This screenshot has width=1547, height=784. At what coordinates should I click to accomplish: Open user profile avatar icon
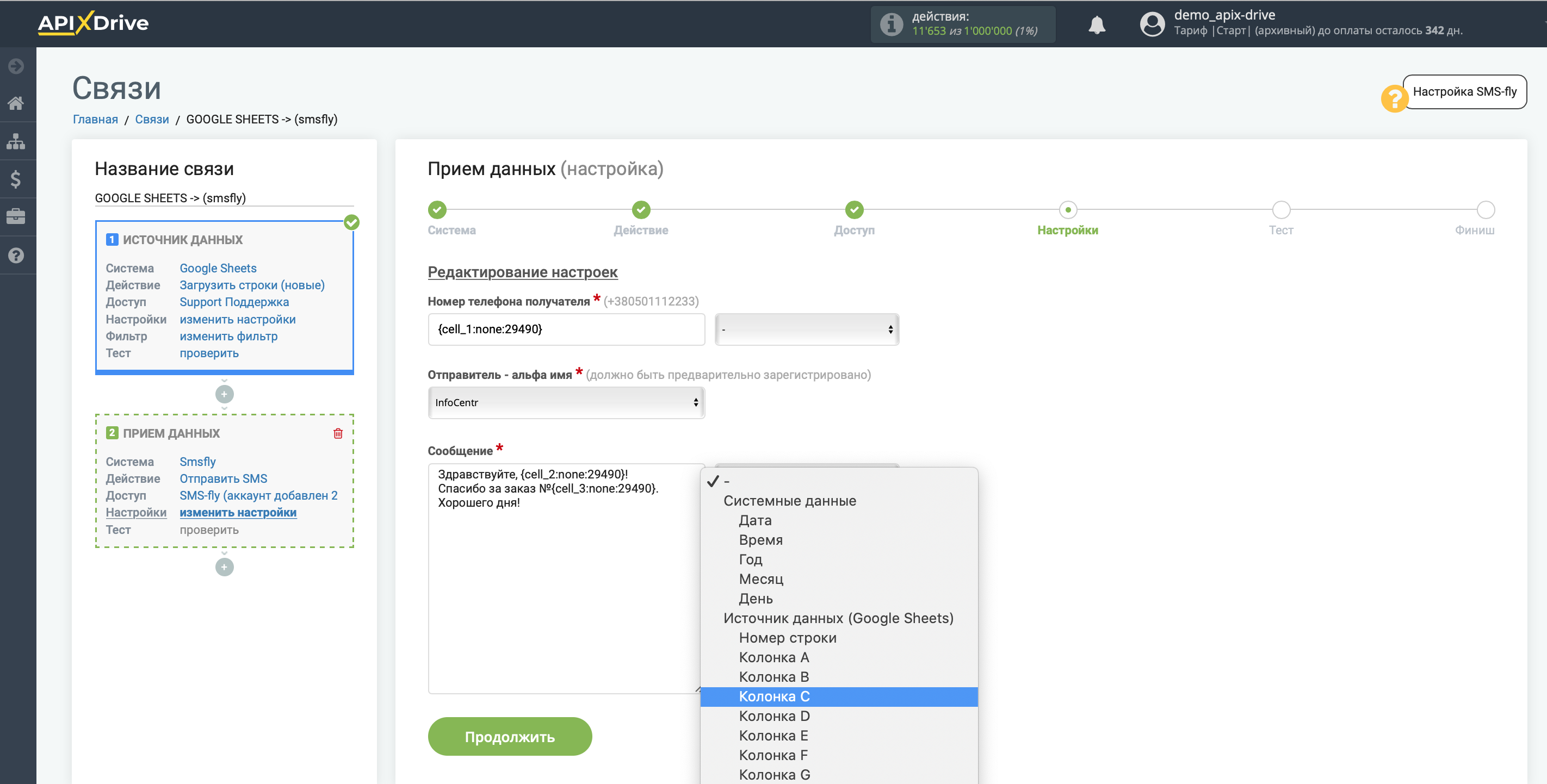1152,24
